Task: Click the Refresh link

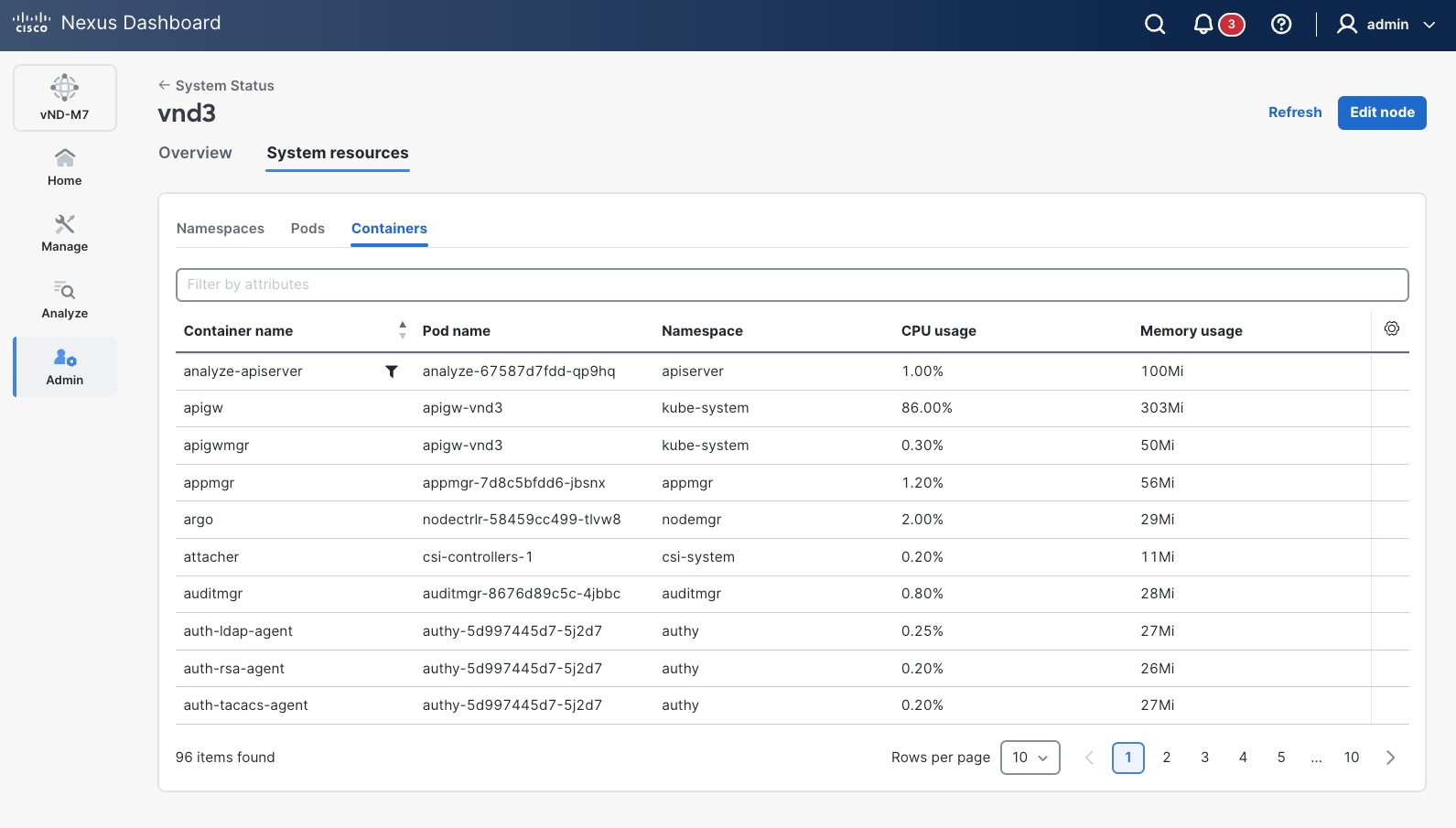Action: (x=1295, y=113)
